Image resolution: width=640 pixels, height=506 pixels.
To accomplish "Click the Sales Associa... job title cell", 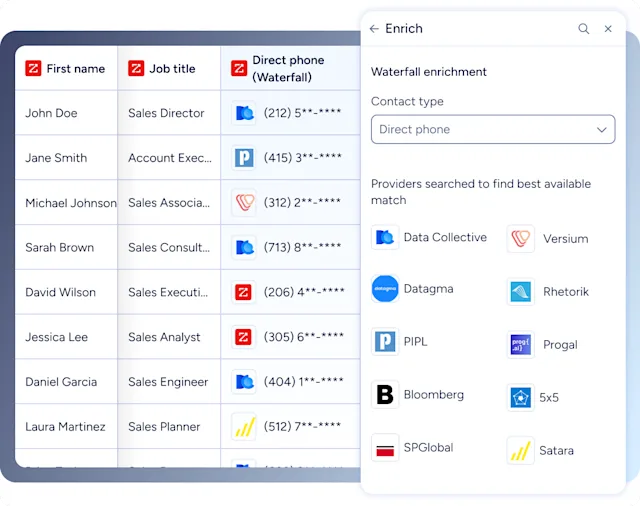I will [x=169, y=202].
